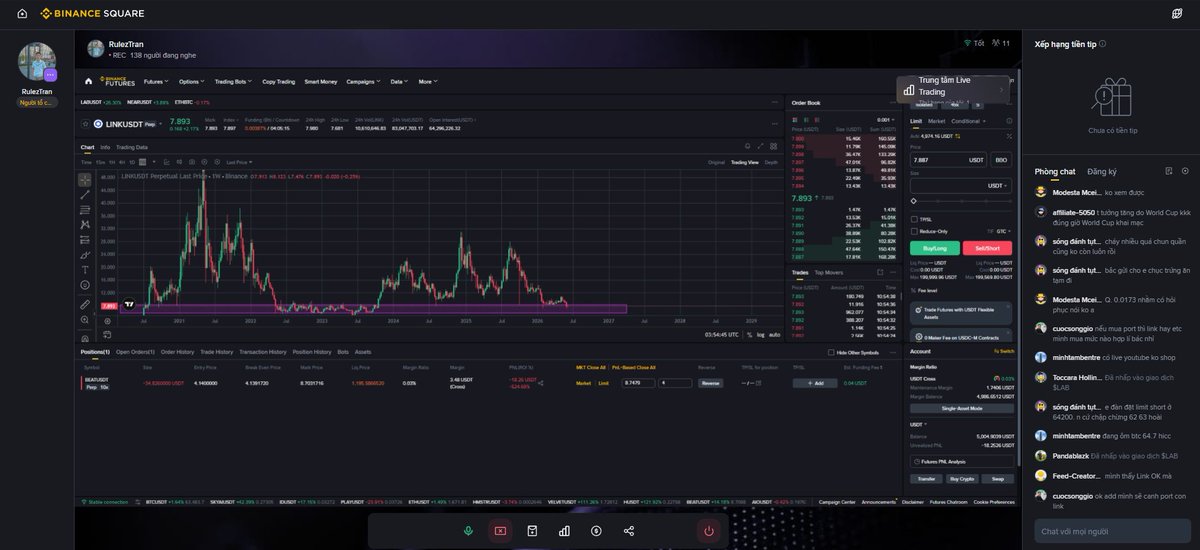Open the Trung tâm Live Trading card
This screenshot has width=1200, height=550.
[953, 89]
